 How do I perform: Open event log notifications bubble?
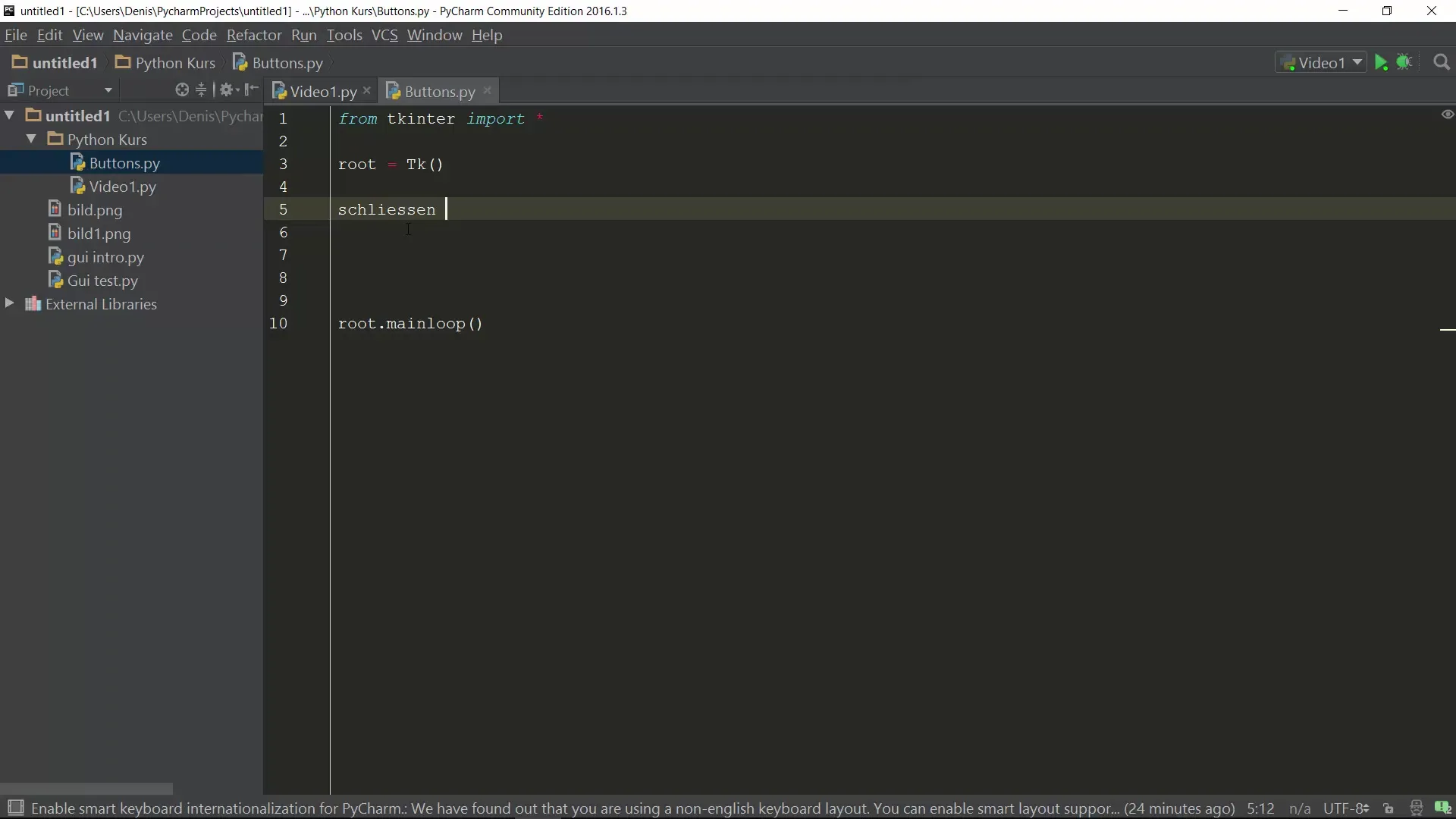(1442, 808)
